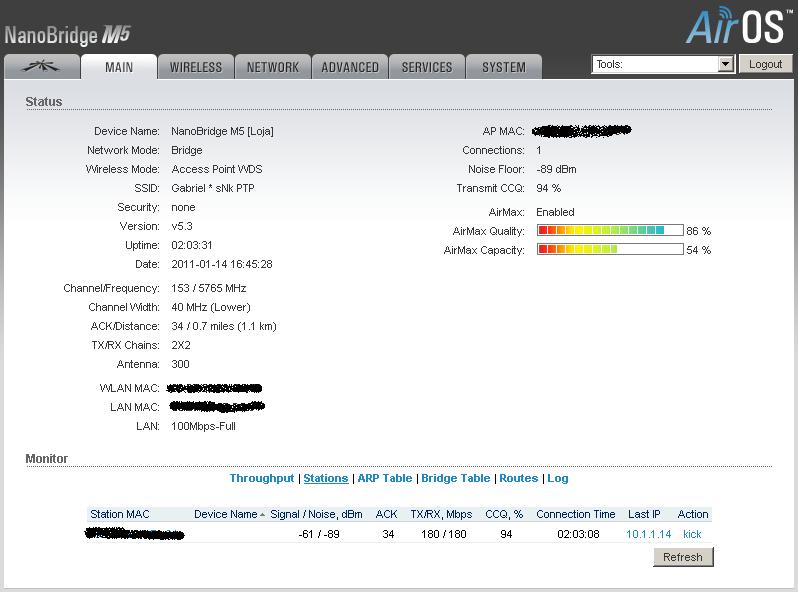
Task: Select the uptime value 02:03:31
Action: [192, 245]
